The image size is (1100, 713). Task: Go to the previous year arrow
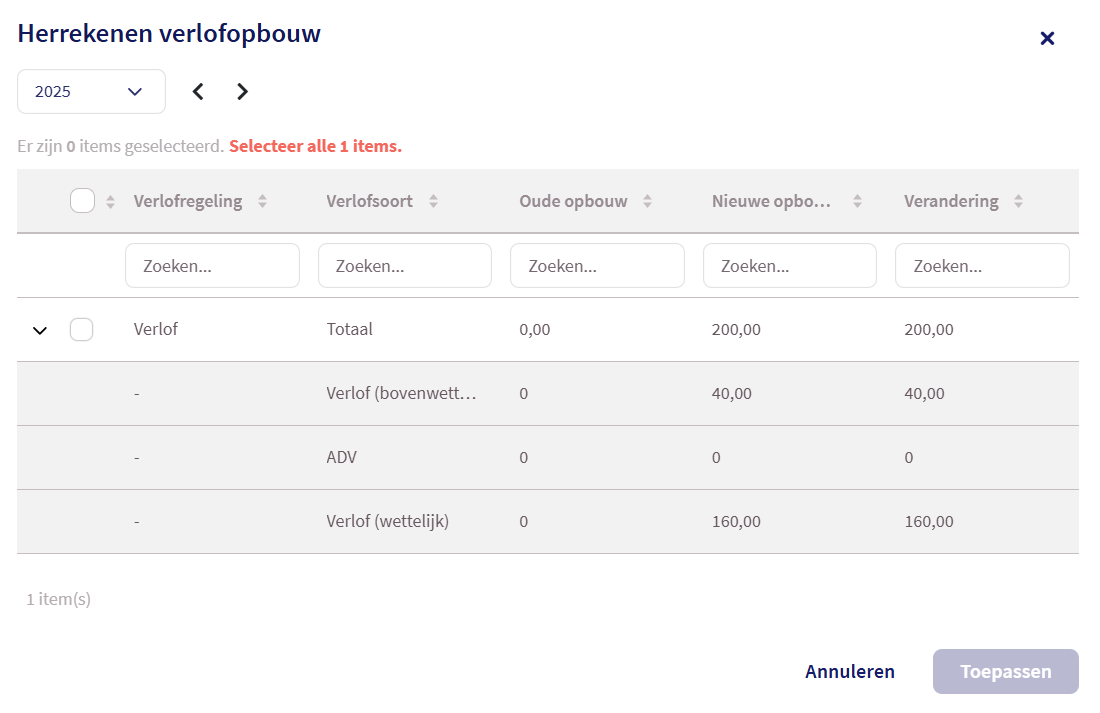point(198,92)
